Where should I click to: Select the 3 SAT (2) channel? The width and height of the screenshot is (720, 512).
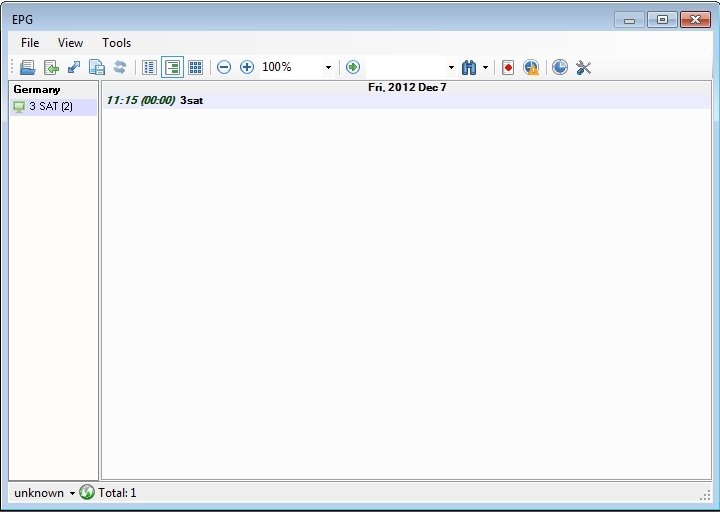click(x=53, y=107)
